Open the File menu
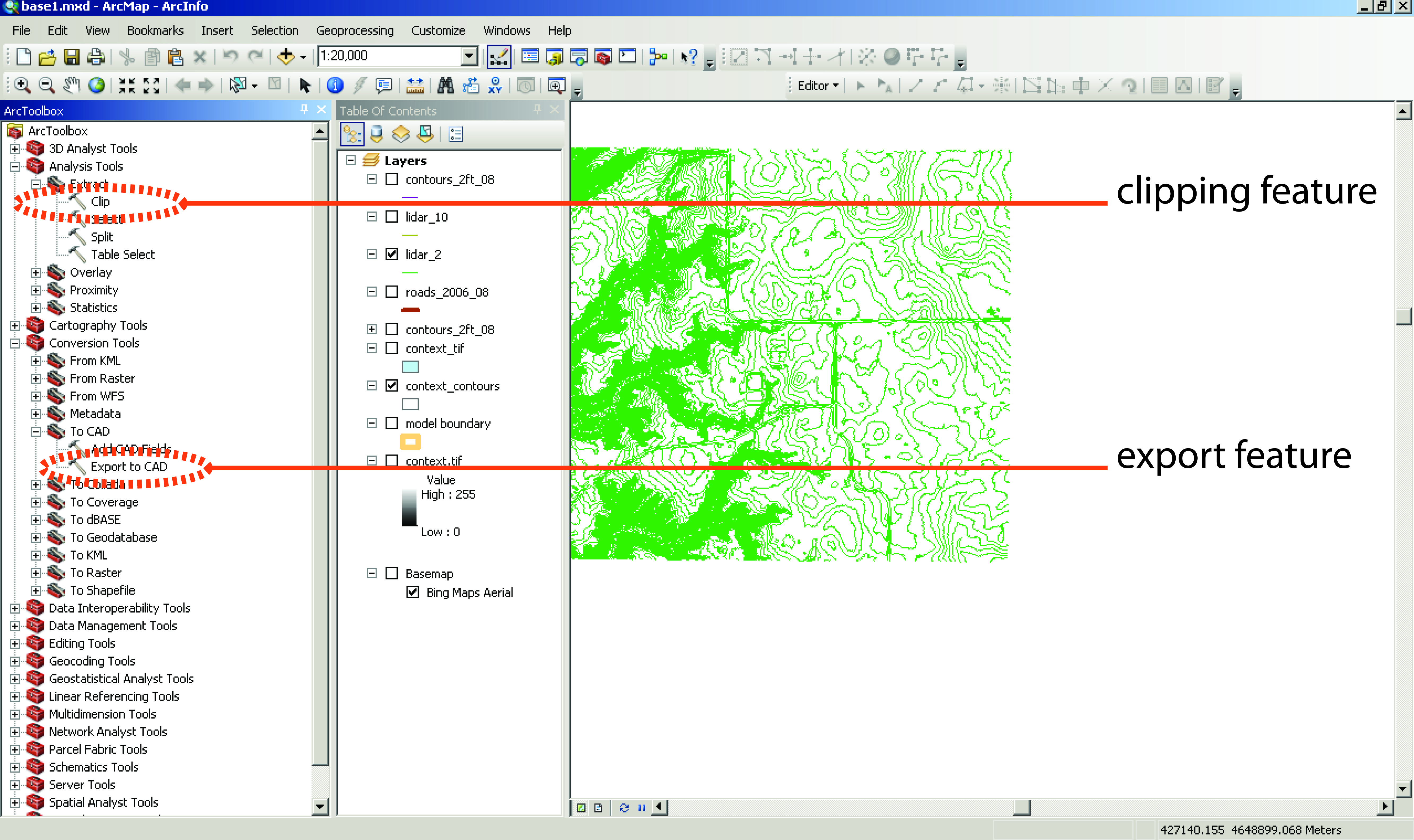 tap(21, 30)
